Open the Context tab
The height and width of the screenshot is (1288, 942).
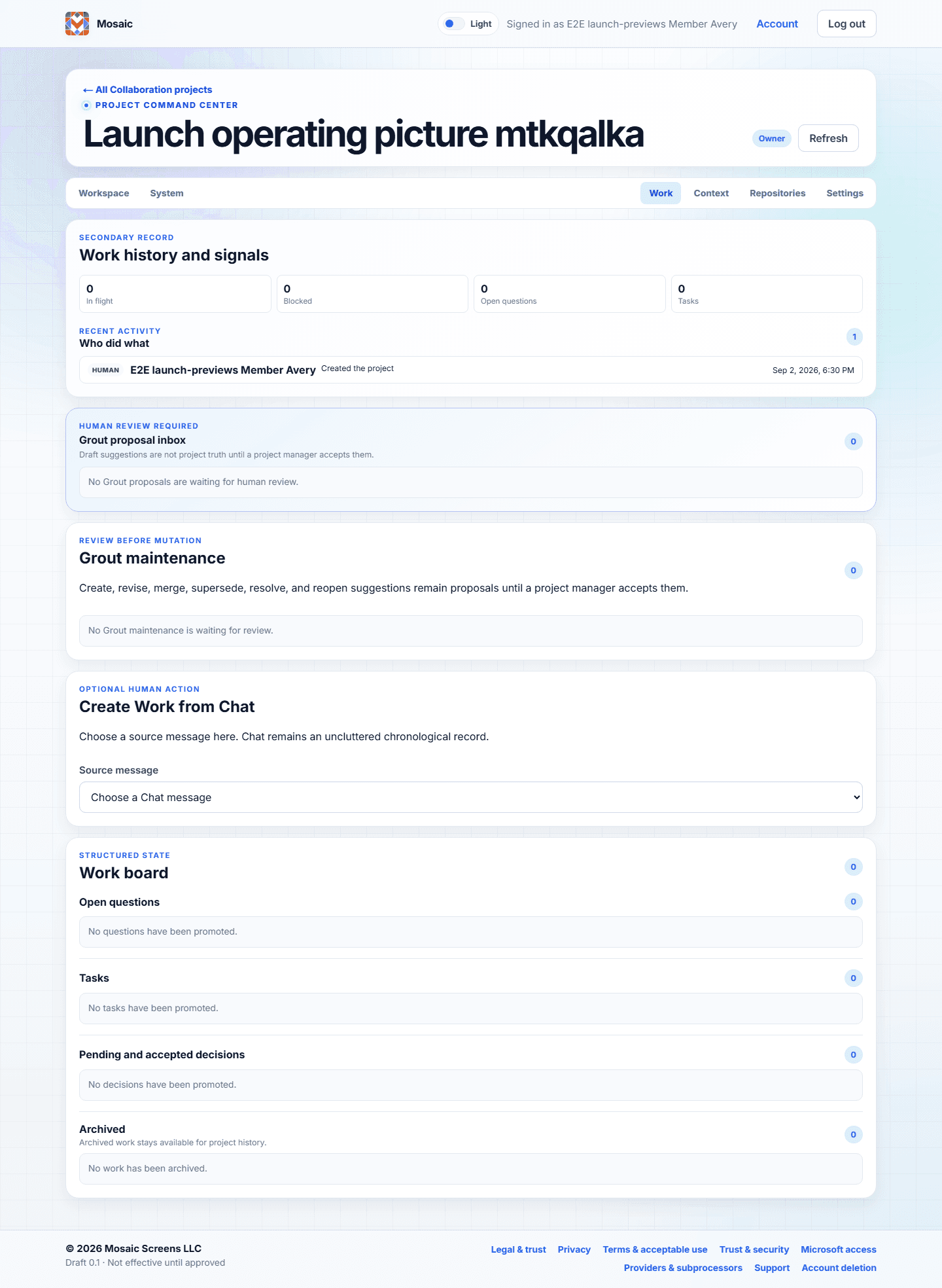(x=711, y=193)
